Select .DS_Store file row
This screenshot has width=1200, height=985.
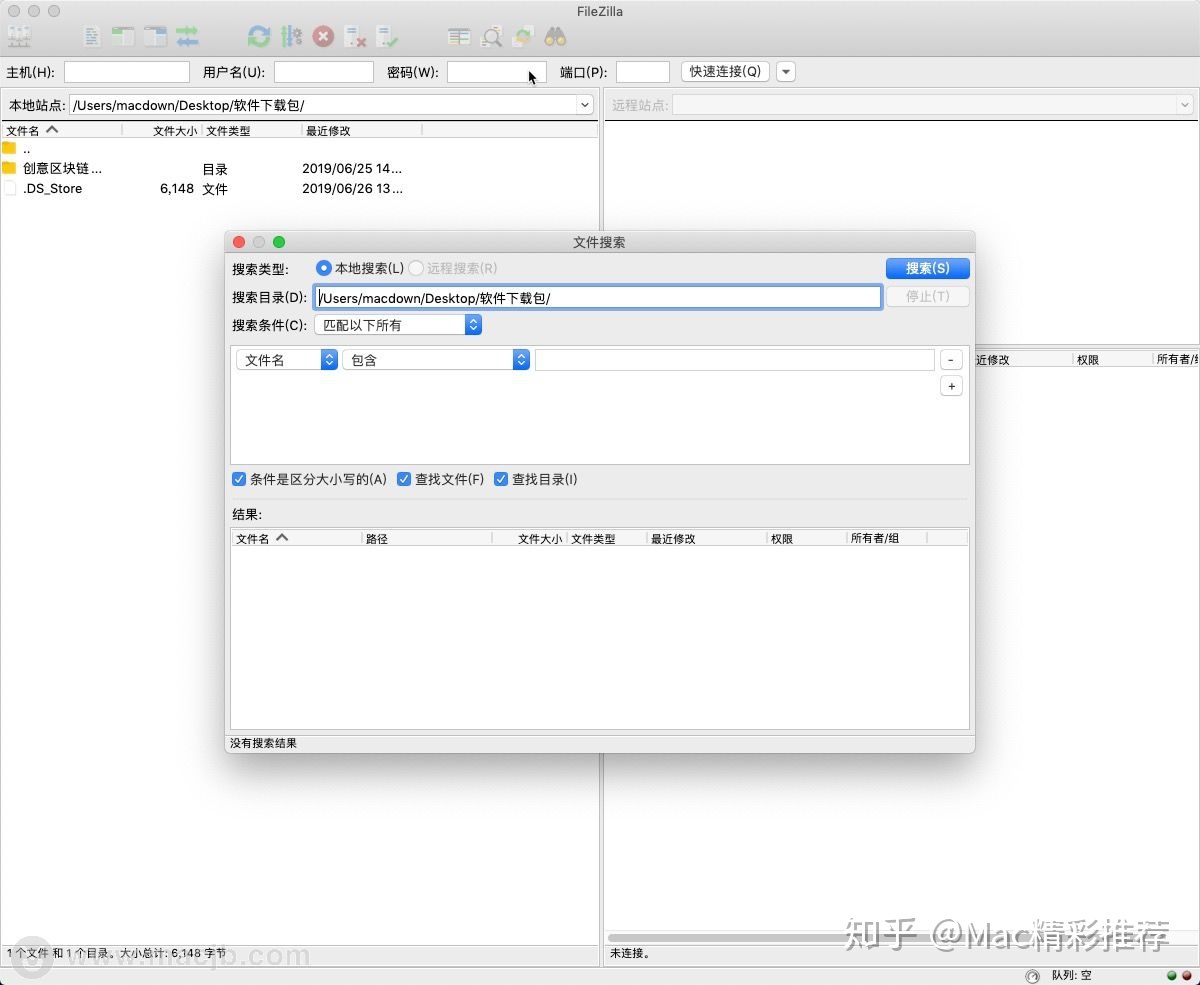300,188
